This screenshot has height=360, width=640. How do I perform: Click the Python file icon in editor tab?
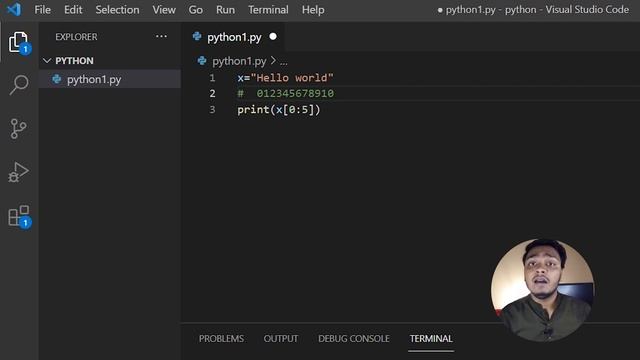tap(197, 36)
